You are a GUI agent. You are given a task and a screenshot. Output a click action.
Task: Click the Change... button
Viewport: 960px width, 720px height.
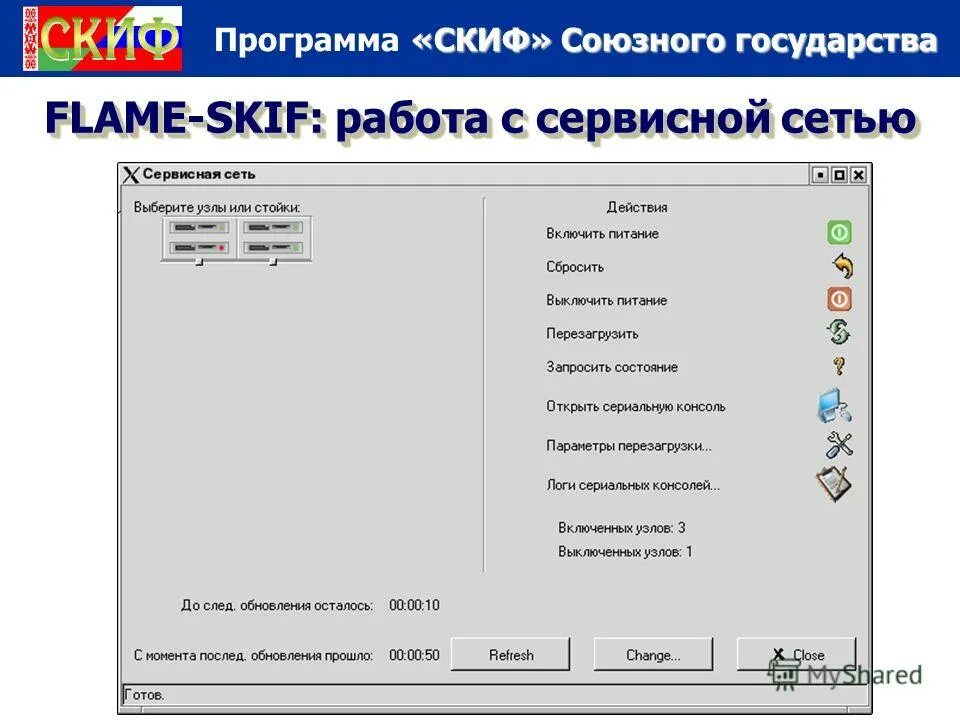coord(653,654)
